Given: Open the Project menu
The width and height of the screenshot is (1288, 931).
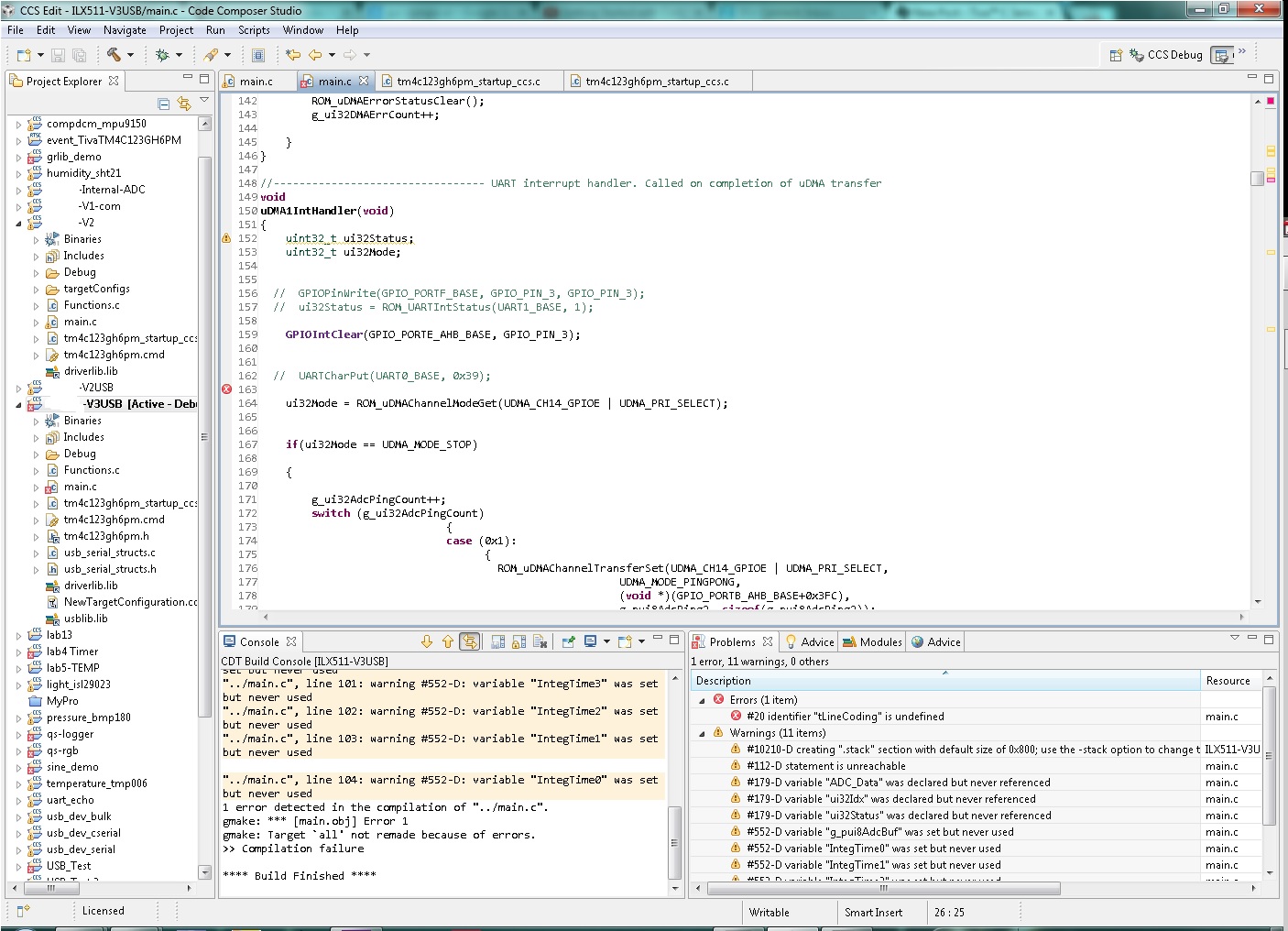Looking at the screenshot, I should click(x=176, y=30).
